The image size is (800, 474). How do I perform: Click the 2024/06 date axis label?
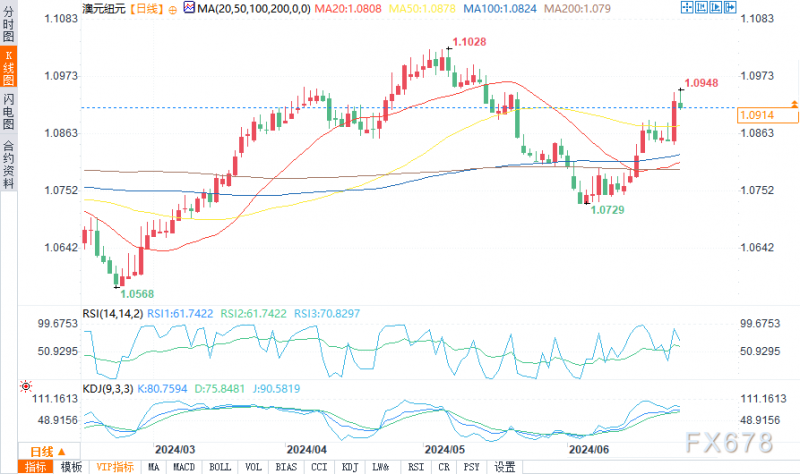coord(589,450)
